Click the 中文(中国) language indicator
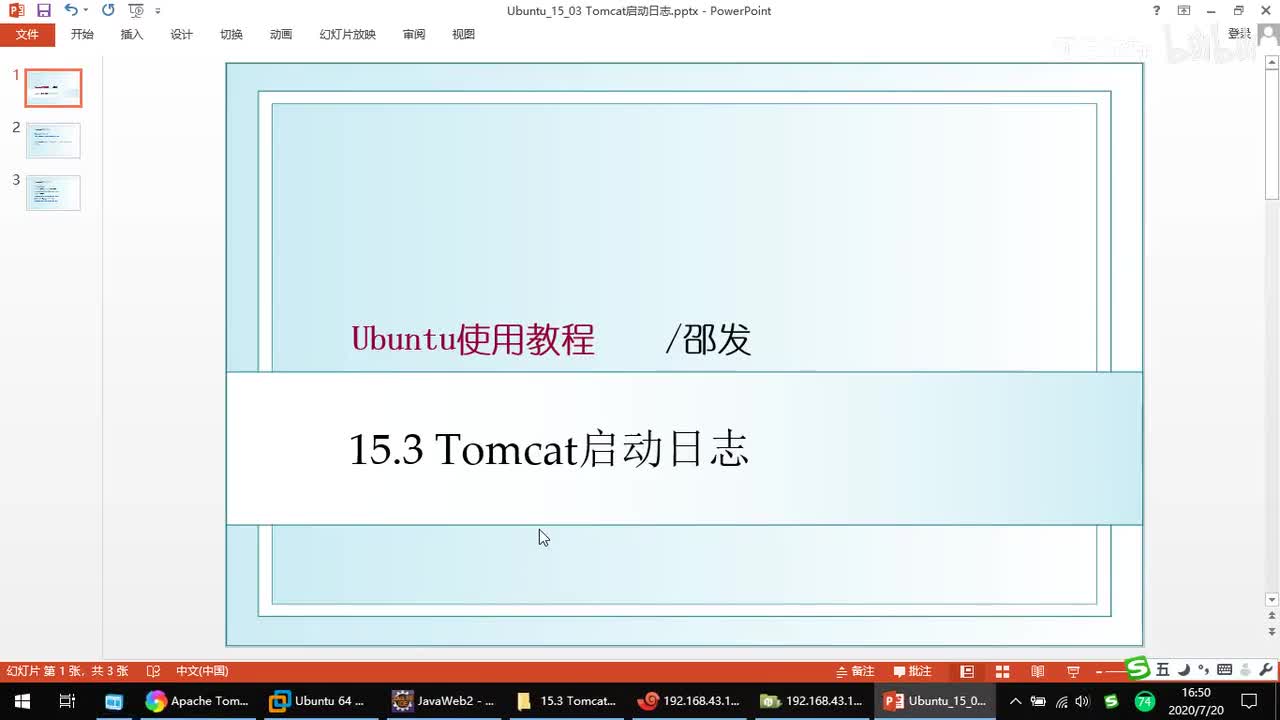 202,671
